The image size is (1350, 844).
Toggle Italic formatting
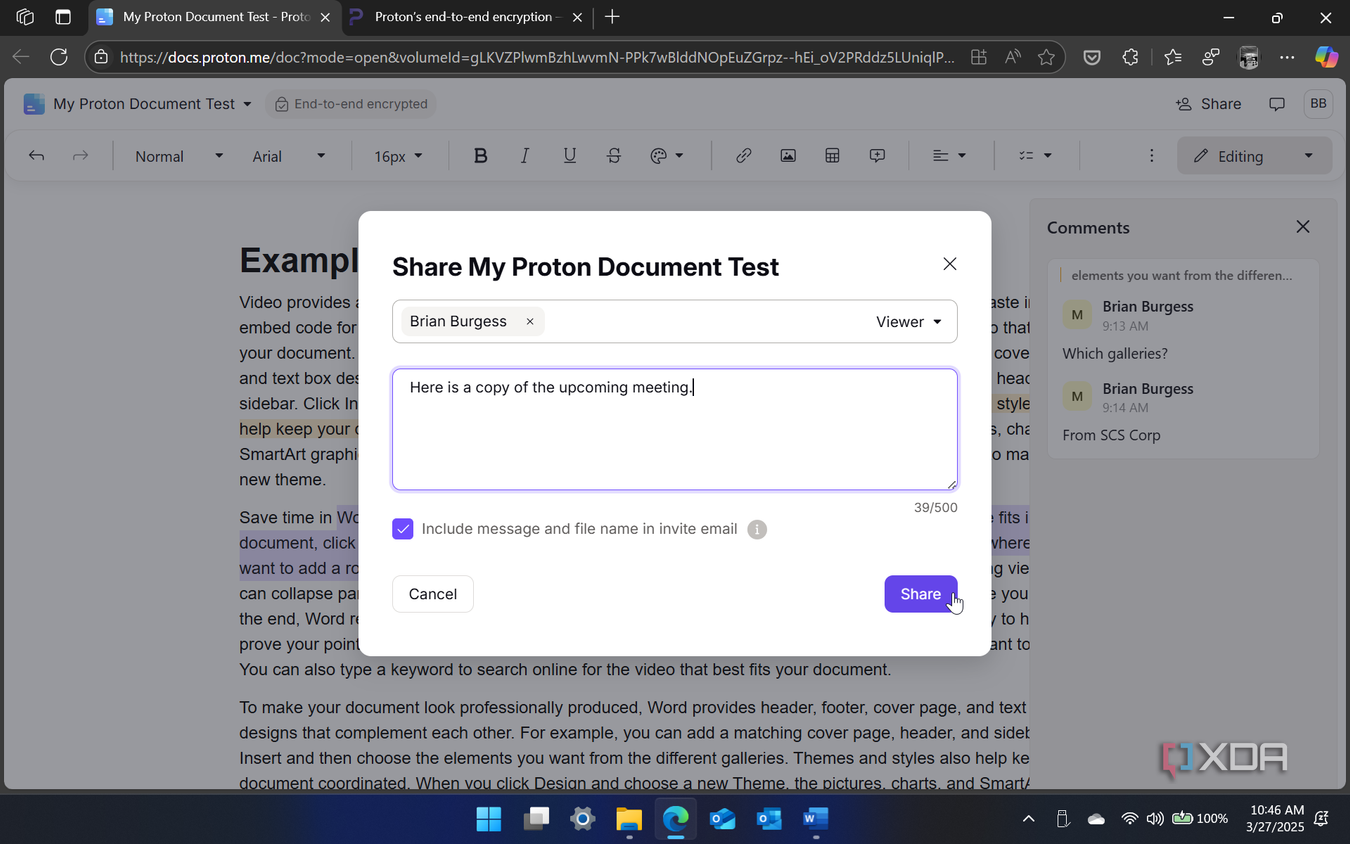[x=525, y=156]
